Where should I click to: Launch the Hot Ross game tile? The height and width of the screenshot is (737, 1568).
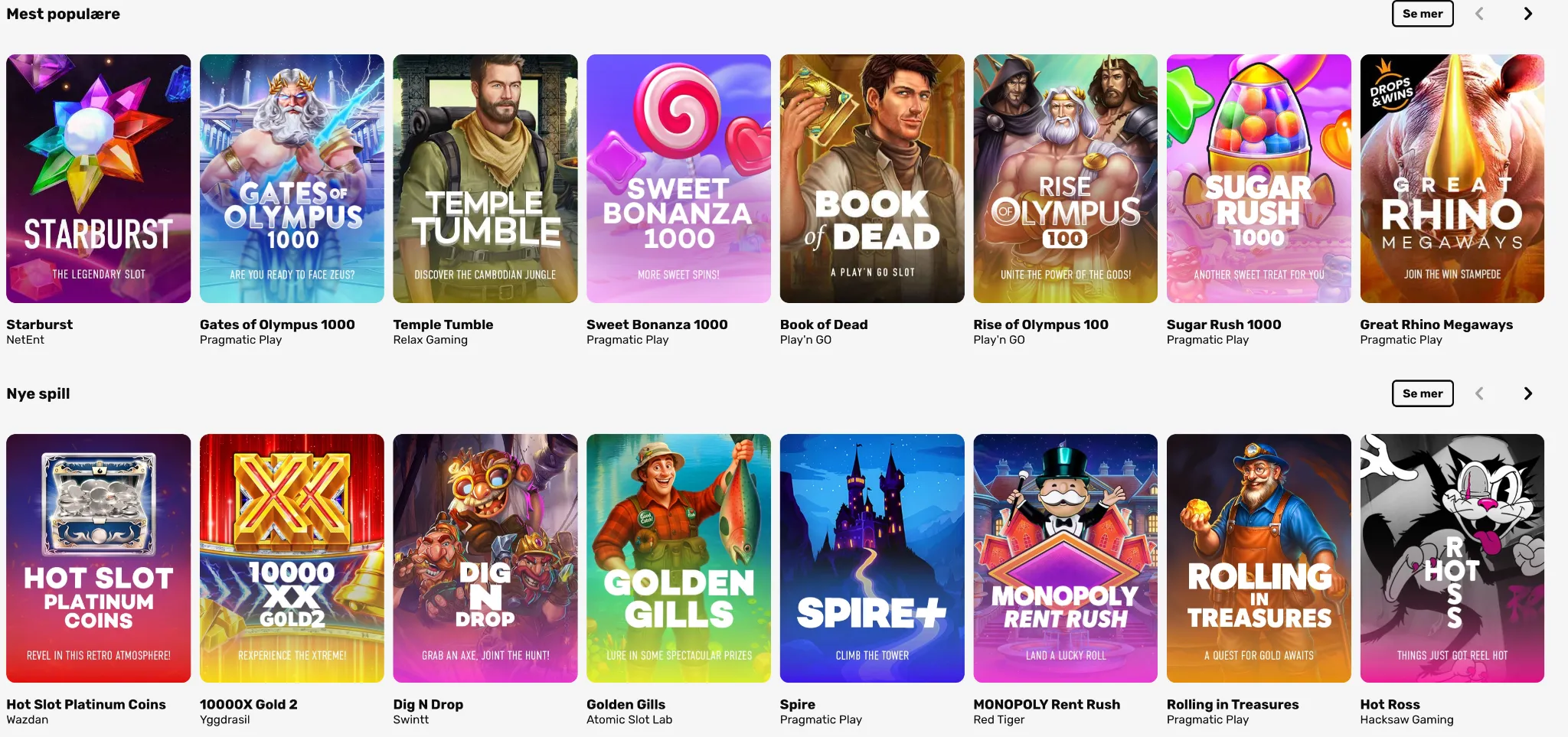pos(1452,558)
